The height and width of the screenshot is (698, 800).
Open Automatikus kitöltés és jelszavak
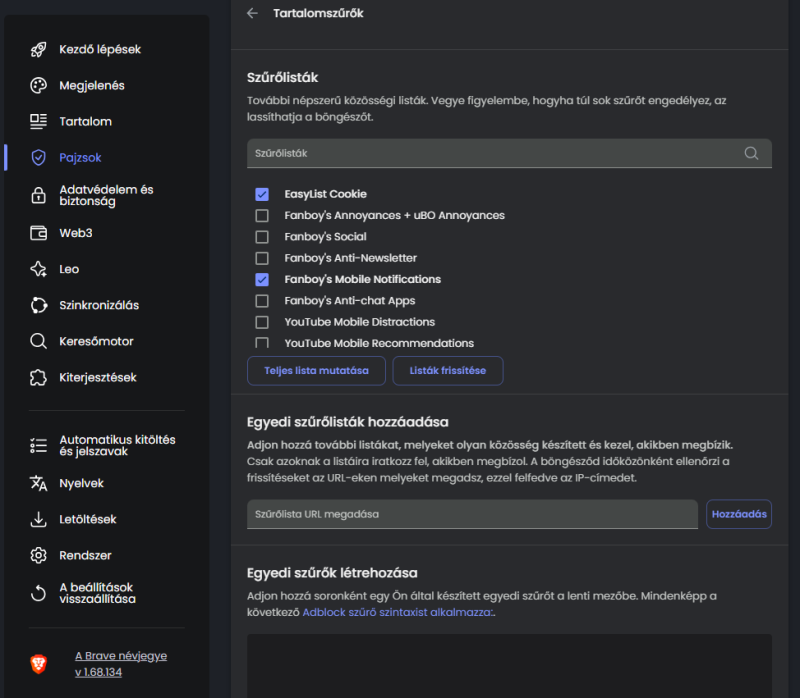click(x=117, y=445)
